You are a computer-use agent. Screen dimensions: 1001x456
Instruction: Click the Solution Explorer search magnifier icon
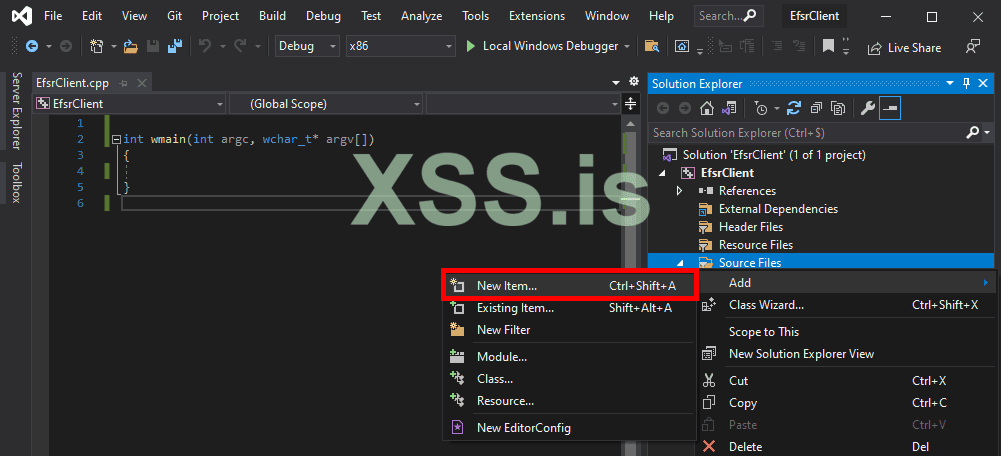(972, 132)
